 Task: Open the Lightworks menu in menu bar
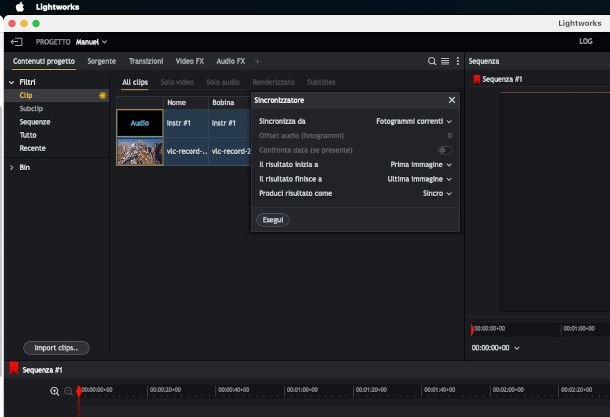click(57, 7)
